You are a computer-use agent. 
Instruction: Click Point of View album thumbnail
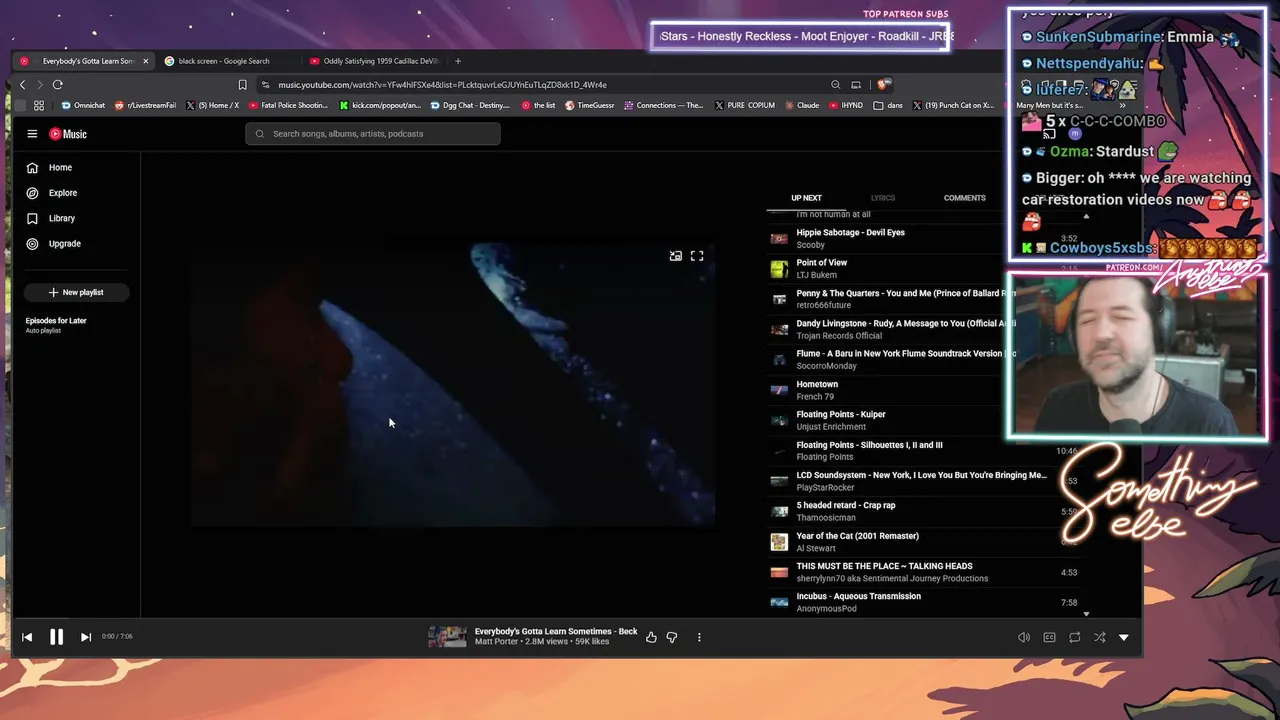[x=779, y=269]
